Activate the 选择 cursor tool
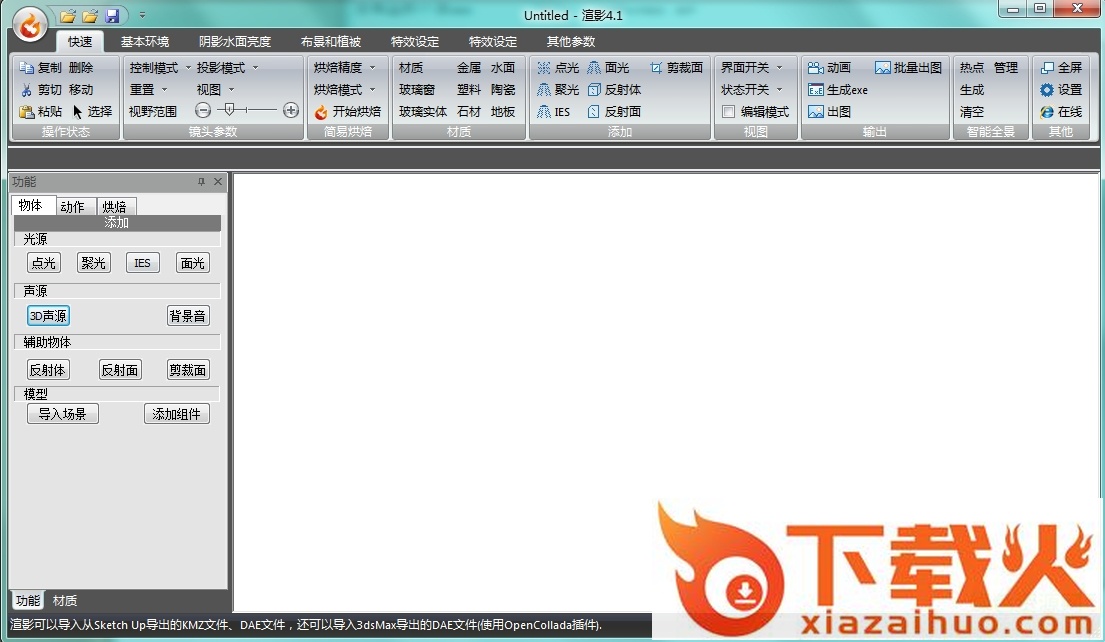The height and width of the screenshot is (642, 1105). point(92,111)
